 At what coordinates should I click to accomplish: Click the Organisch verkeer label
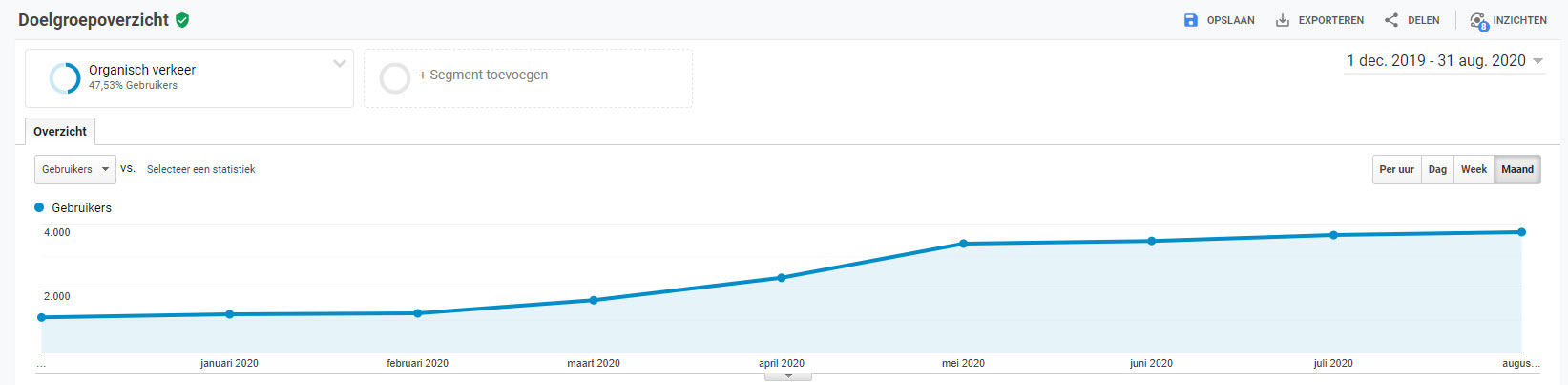(142, 70)
